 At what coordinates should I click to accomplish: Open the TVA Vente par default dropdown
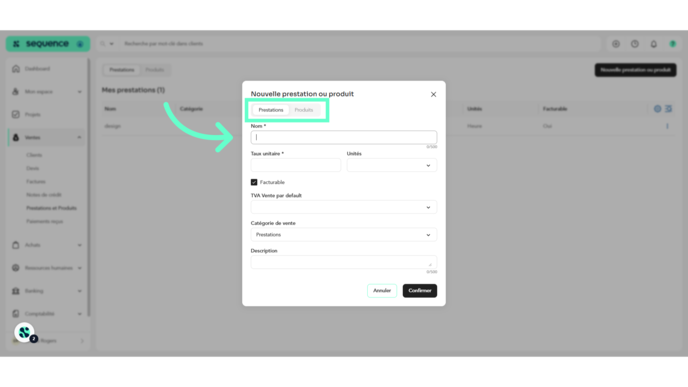pyautogui.click(x=344, y=207)
